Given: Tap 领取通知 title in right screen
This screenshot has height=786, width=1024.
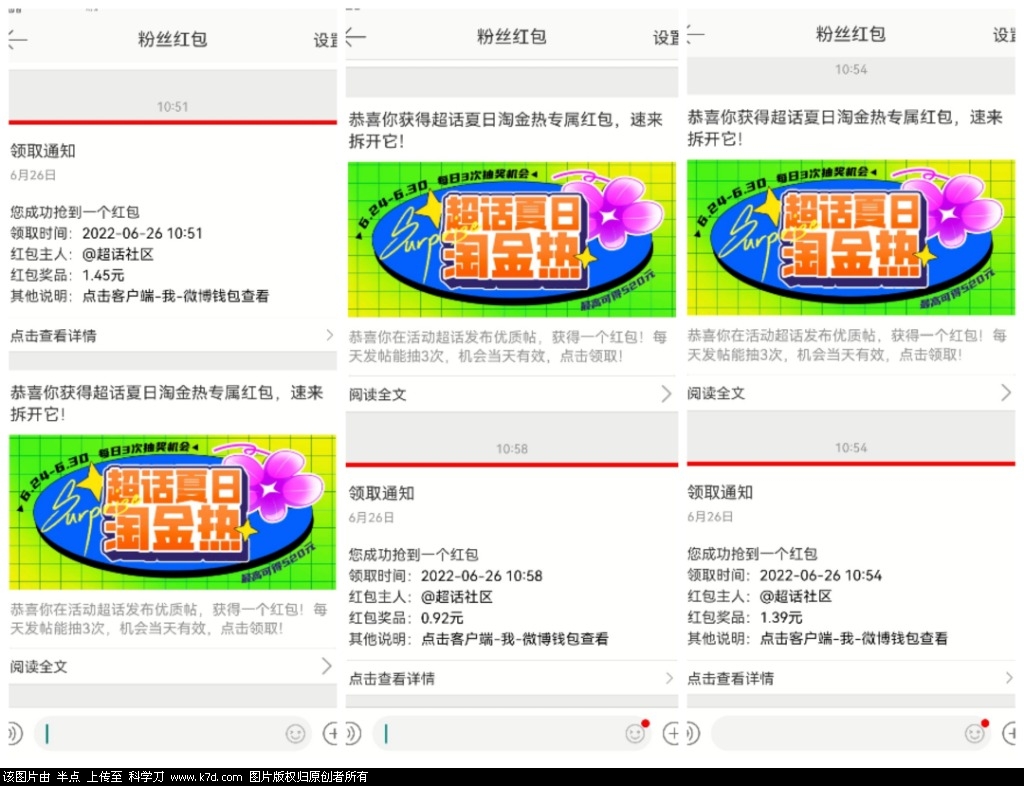Looking at the screenshot, I should [720, 492].
